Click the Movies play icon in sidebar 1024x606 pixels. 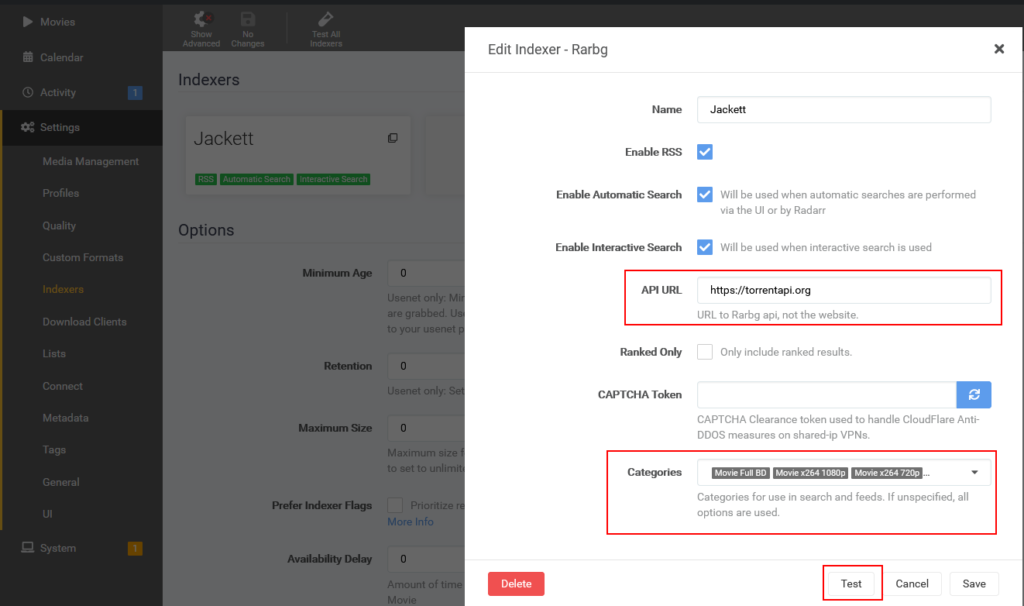[27, 22]
